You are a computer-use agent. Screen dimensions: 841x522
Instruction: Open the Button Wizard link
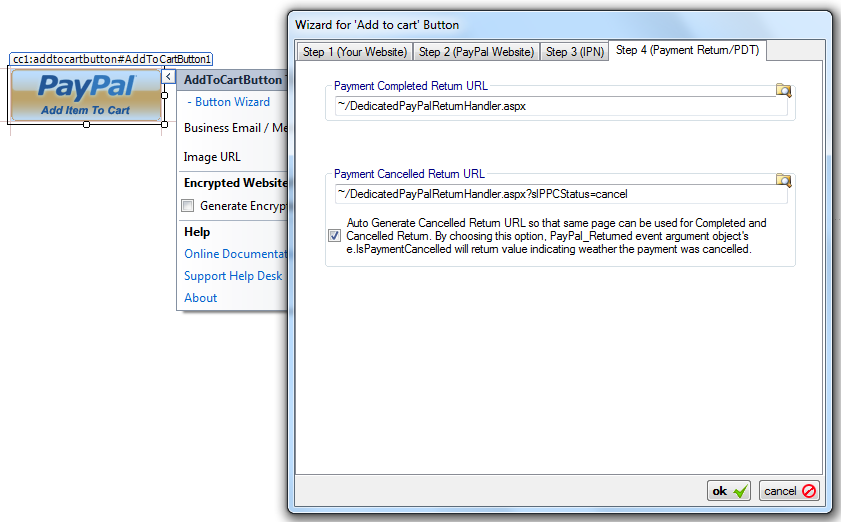coord(229,102)
